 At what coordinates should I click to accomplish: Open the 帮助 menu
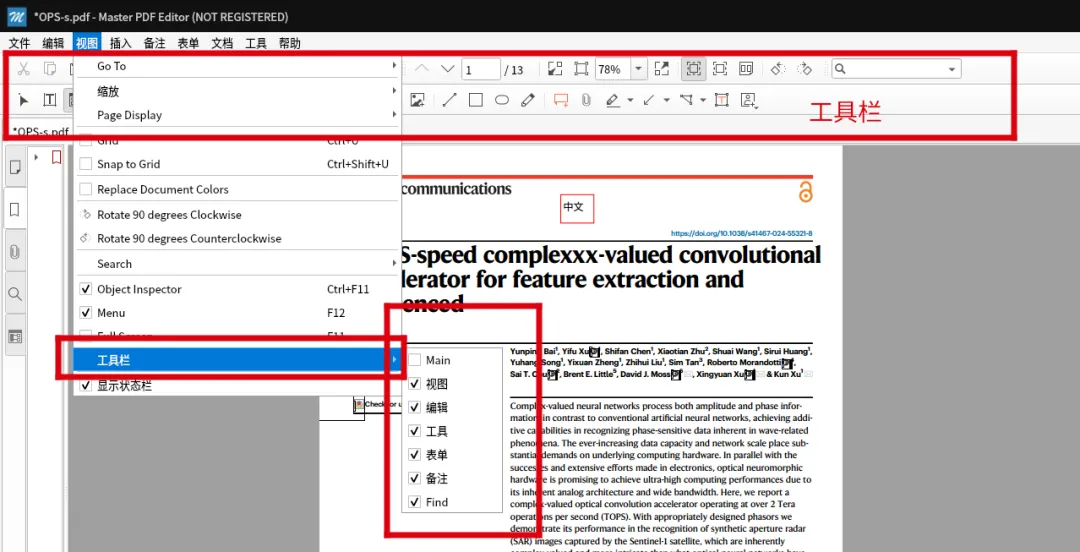click(289, 43)
